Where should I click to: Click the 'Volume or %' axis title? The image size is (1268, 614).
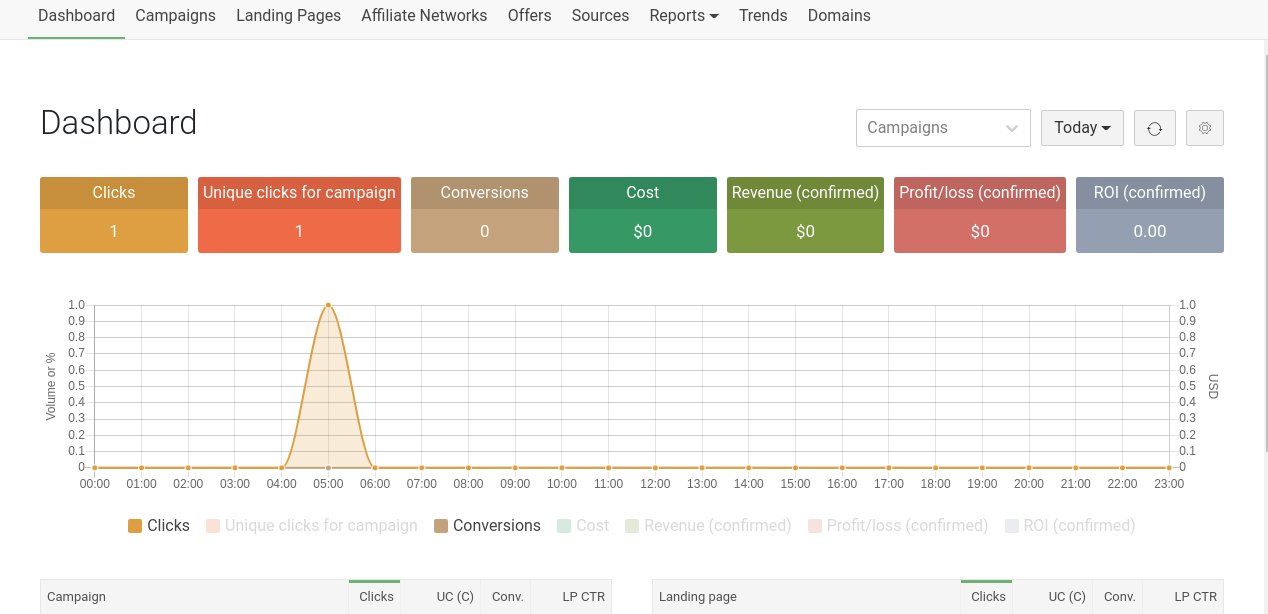51,386
